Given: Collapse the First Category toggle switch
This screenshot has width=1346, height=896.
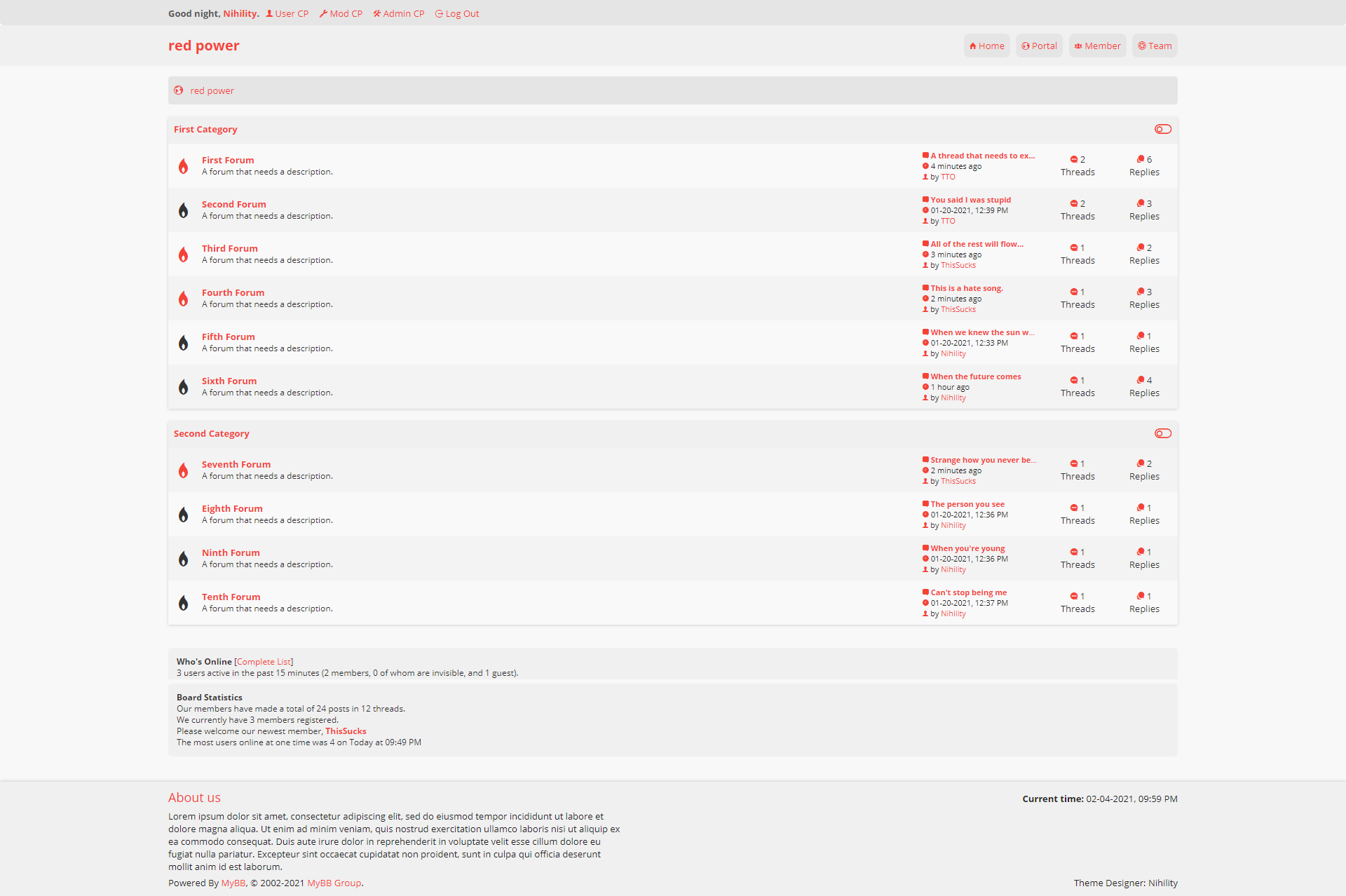Looking at the screenshot, I should coord(1162,129).
